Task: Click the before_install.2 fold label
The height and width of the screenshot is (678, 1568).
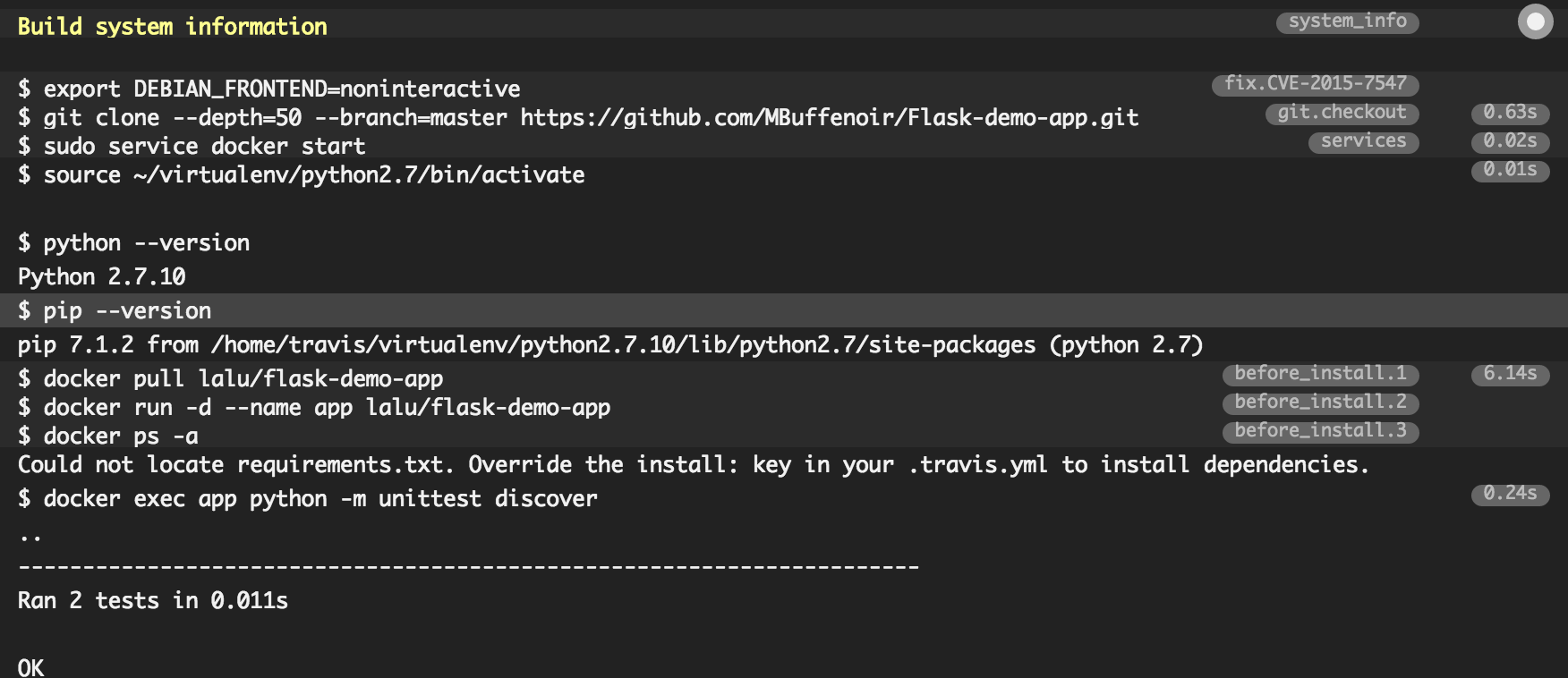Action: [x=1320, y=403]
